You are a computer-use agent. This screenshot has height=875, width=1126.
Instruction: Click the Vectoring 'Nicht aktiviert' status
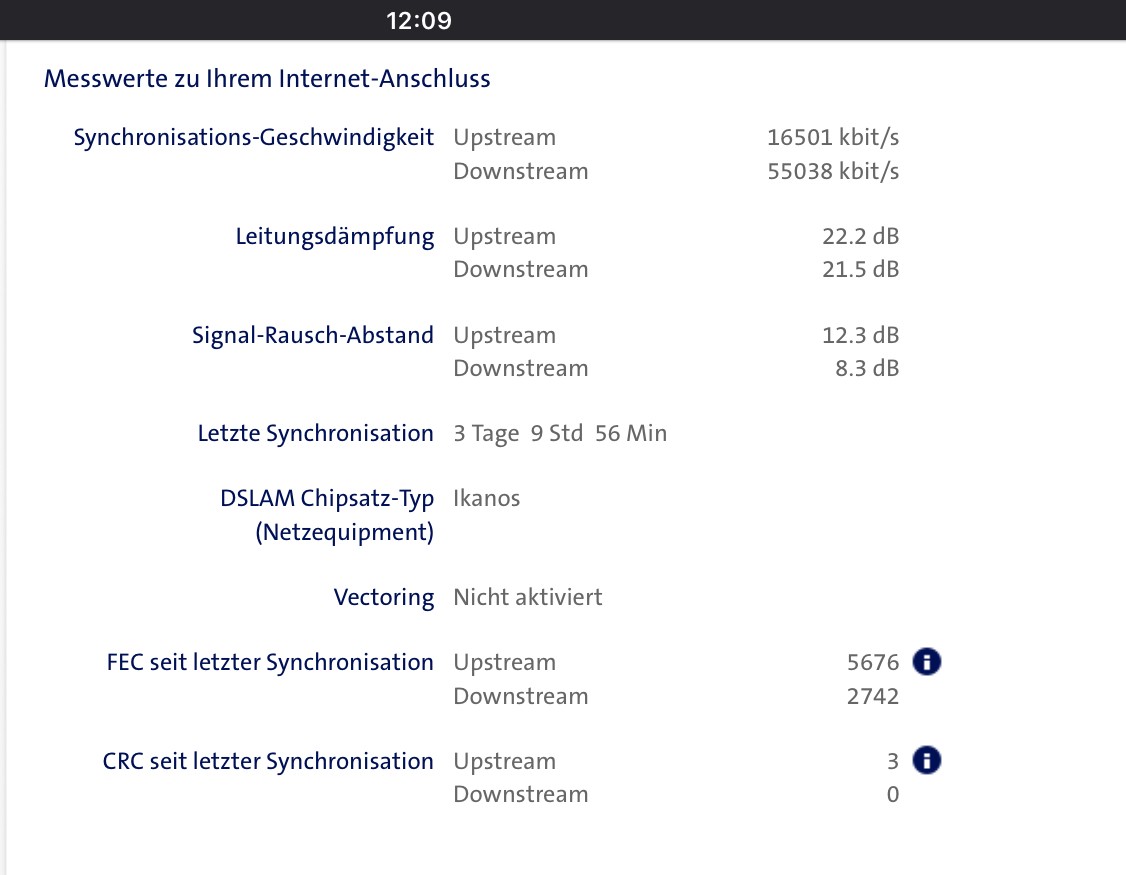[528, 597]
